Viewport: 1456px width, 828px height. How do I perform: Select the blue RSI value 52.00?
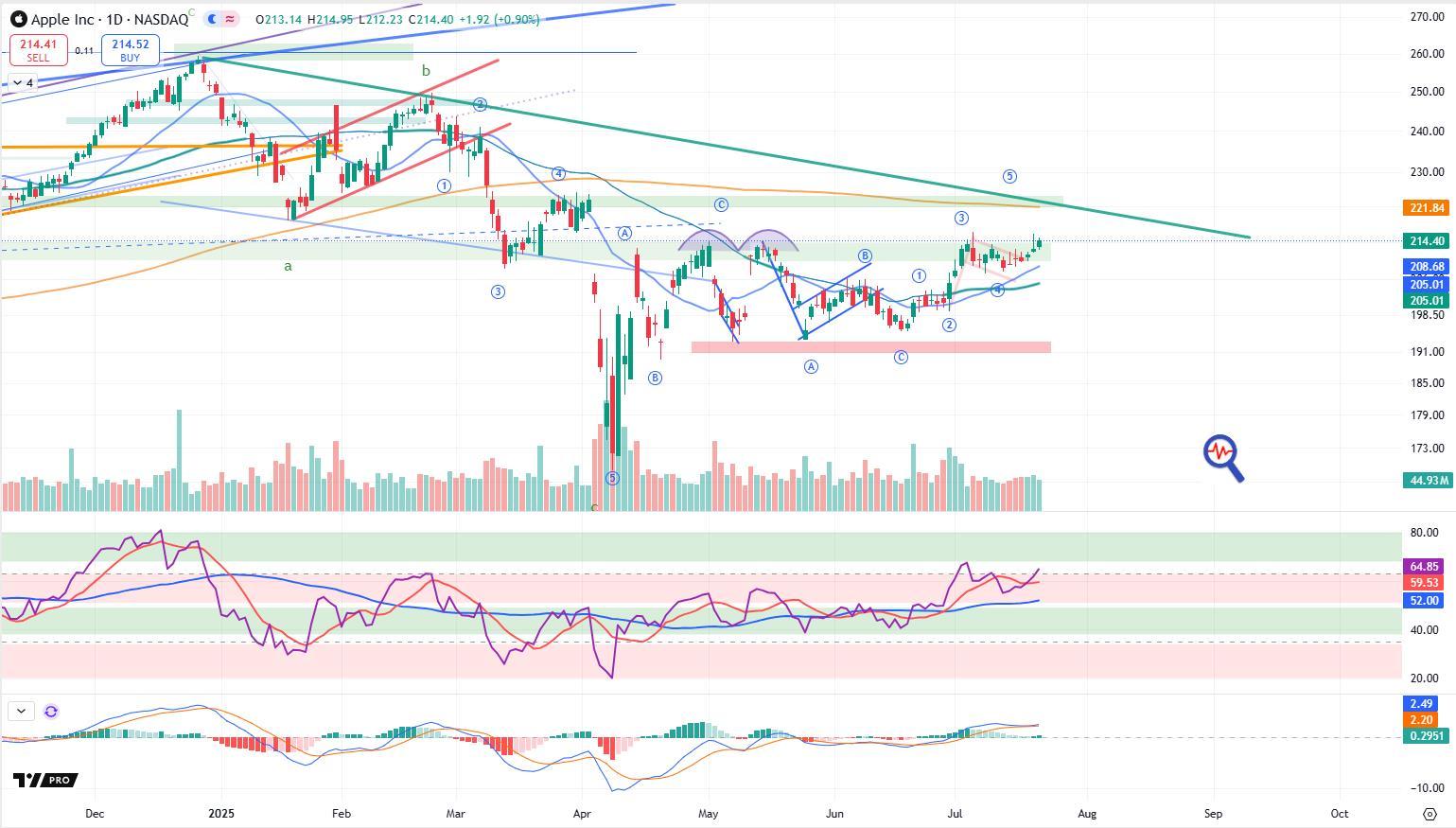[x=1425, y=601]
